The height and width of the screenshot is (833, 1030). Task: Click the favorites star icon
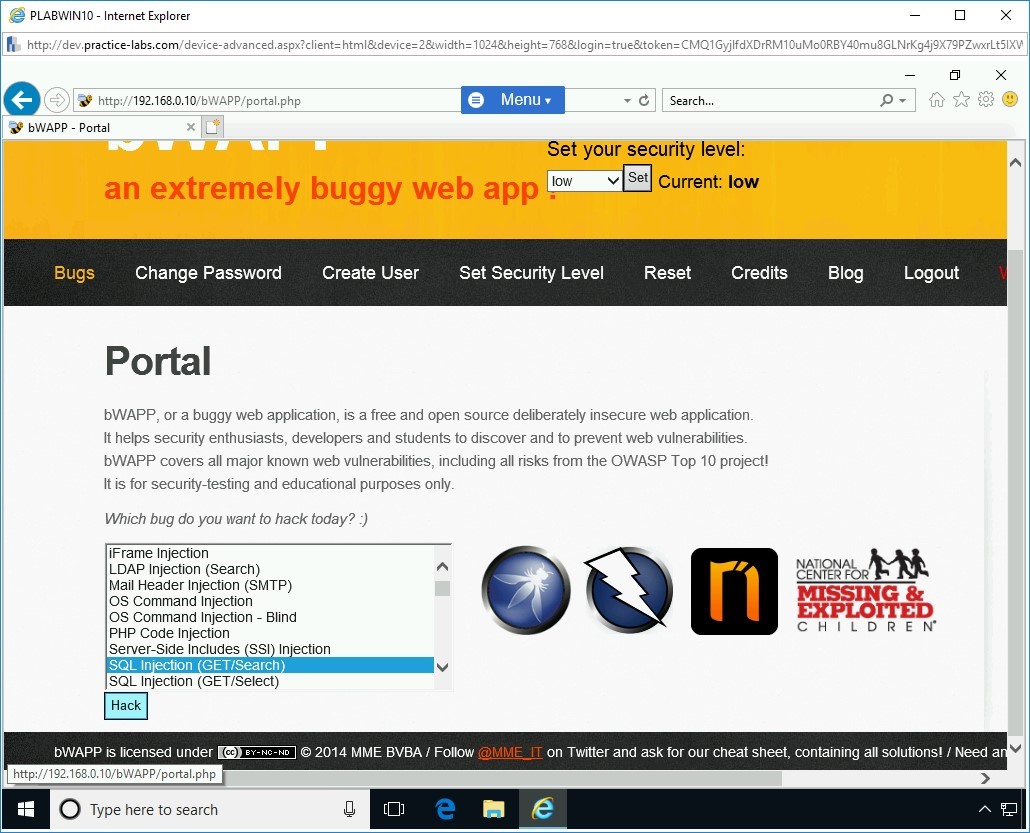(961, 100)
